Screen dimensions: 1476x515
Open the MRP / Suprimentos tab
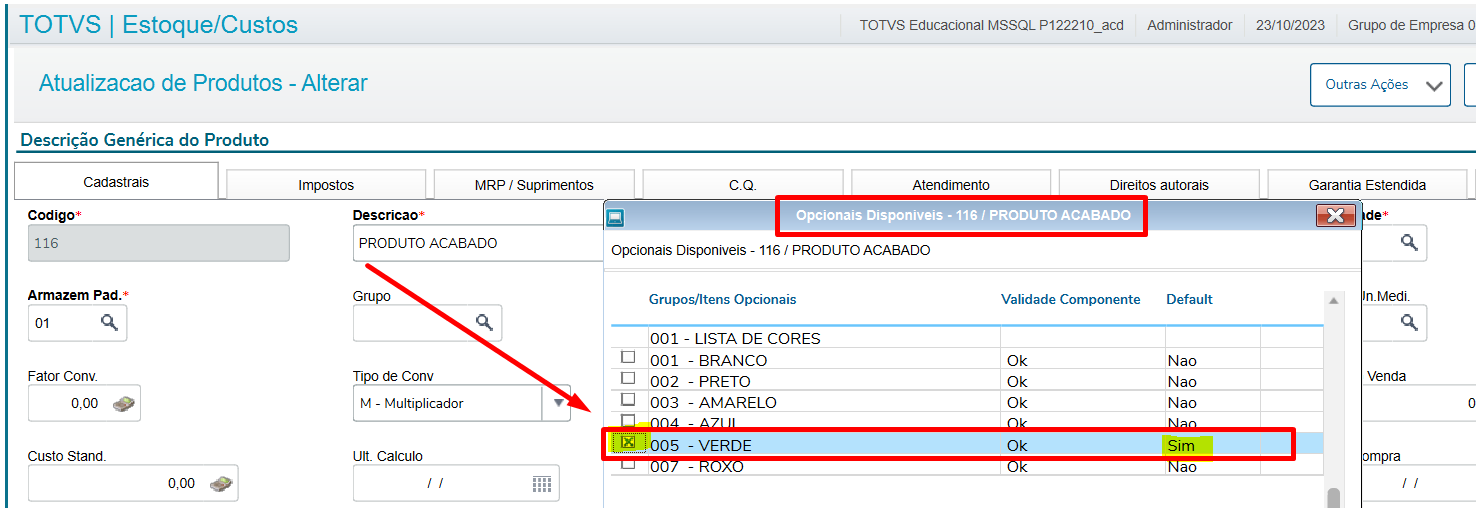534,185
